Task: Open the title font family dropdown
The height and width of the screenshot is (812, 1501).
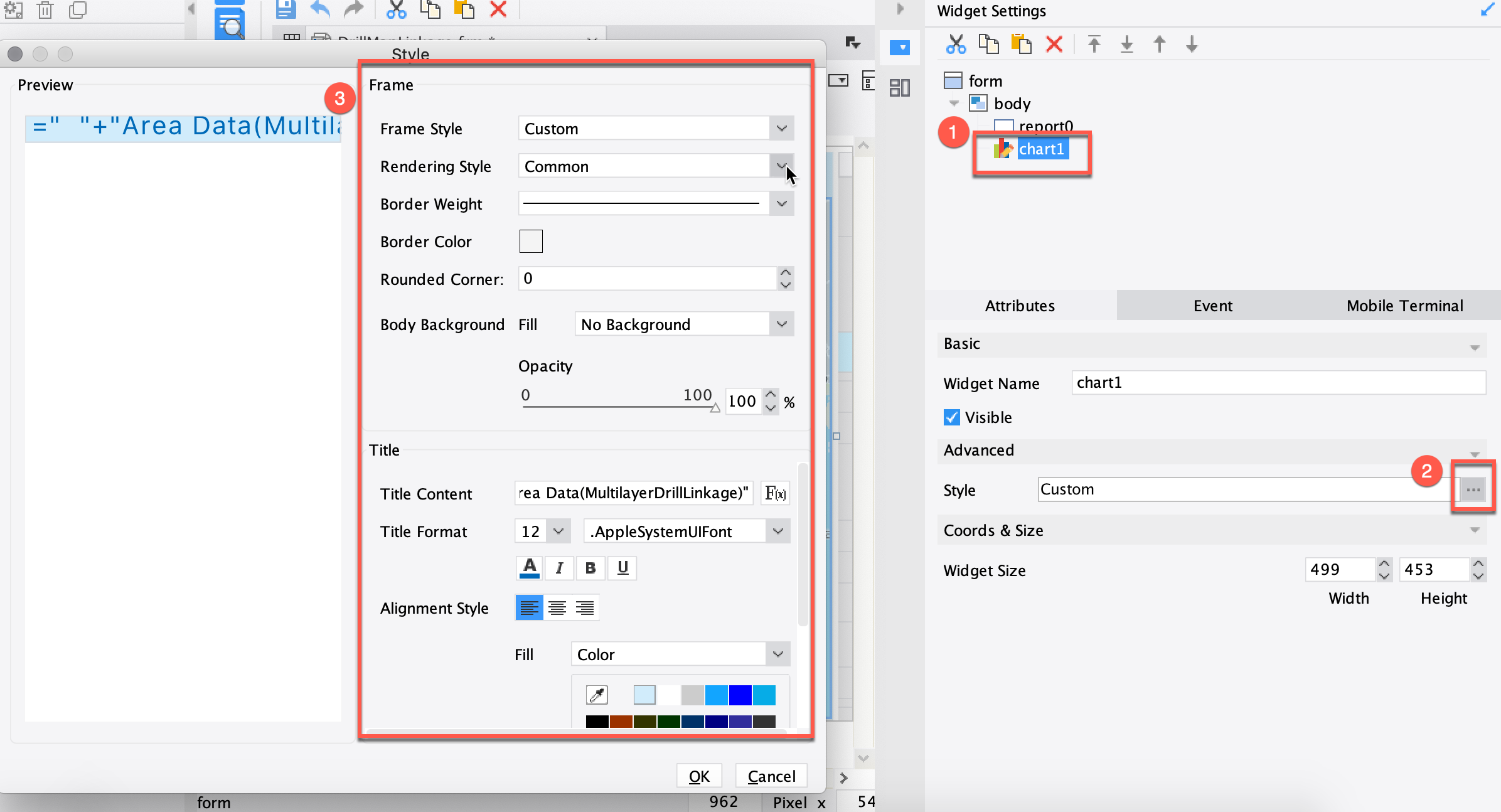Action: [x=778, y=532]
